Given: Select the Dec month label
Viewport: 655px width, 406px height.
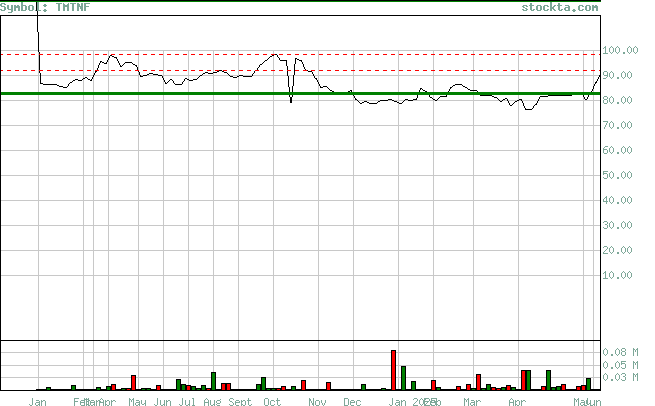Looking at the screenshot, I should (352, 402).
